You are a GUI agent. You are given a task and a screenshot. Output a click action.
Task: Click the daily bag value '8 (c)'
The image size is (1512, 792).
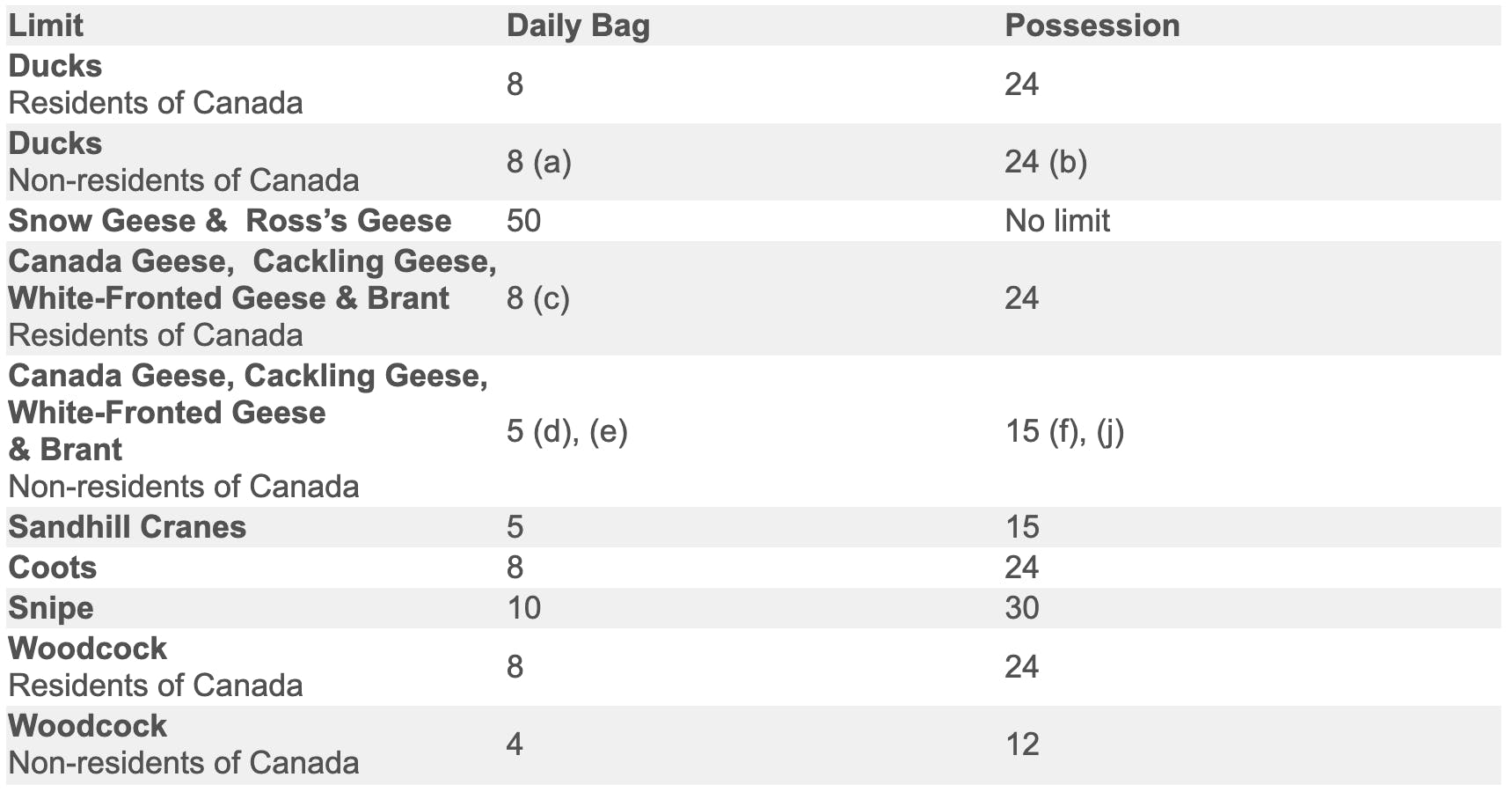537,298
